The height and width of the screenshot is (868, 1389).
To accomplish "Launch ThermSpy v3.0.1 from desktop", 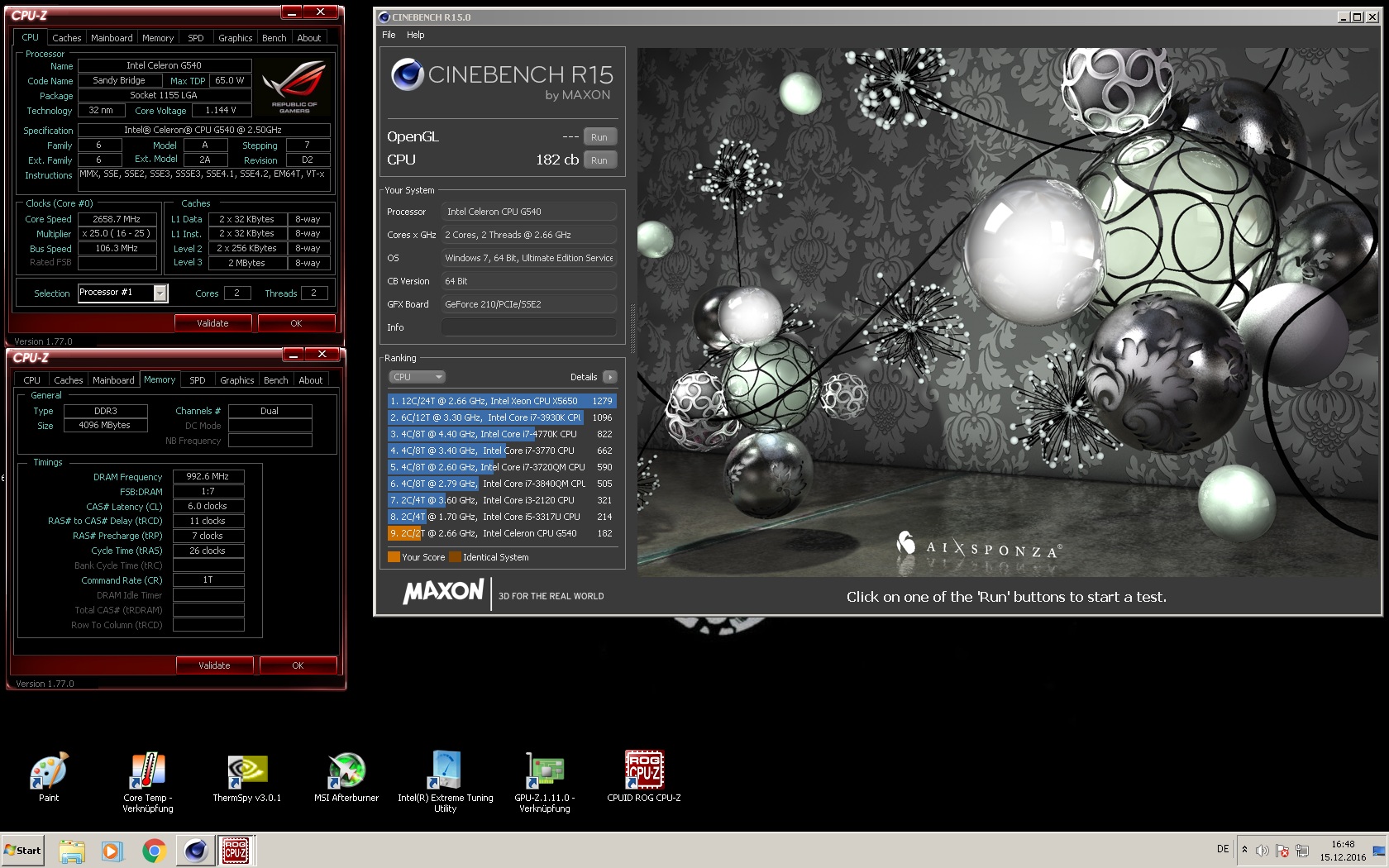I will click(246, 777).
